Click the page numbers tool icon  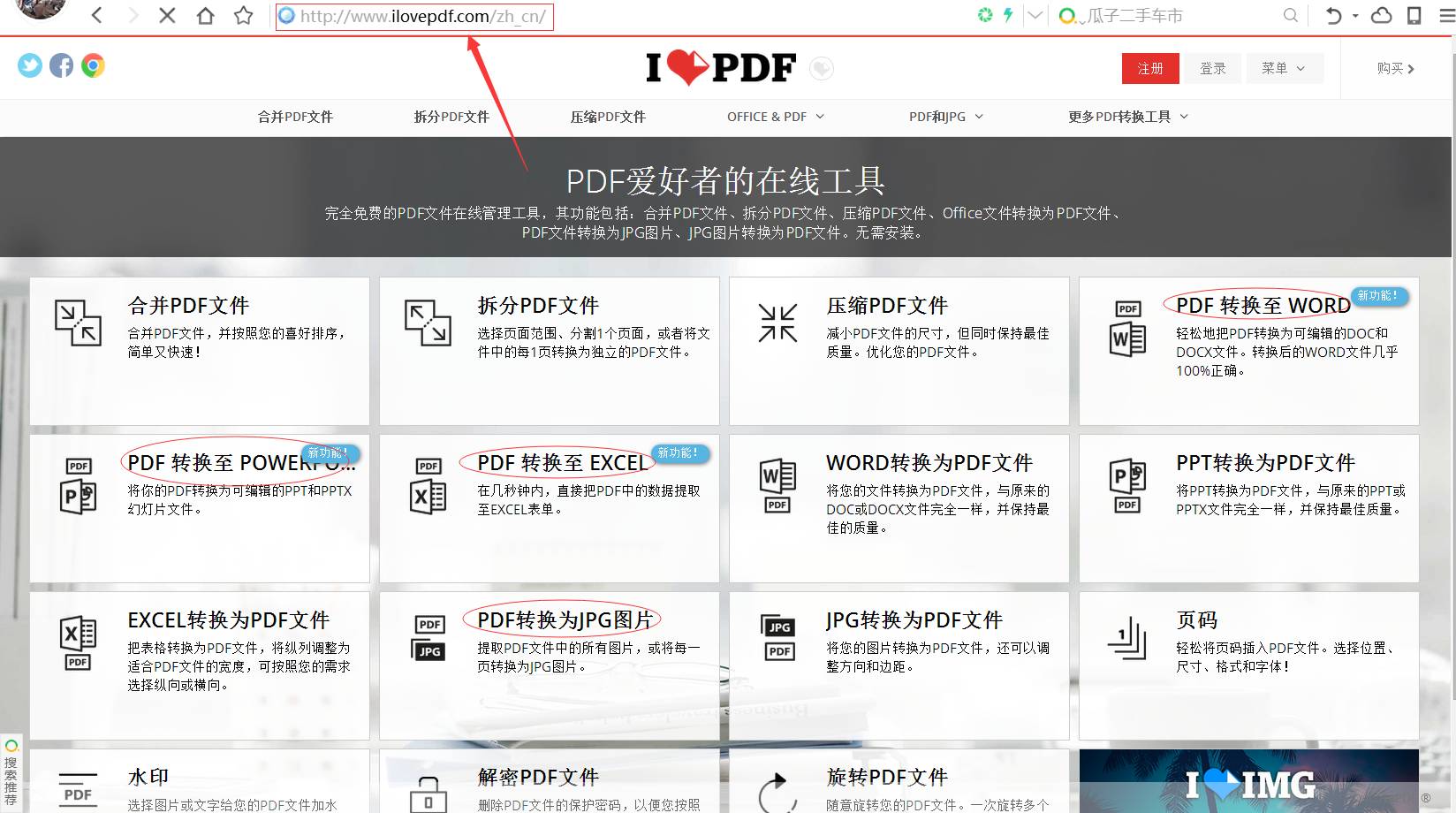pyautogui.click(x=1127, y=638)
